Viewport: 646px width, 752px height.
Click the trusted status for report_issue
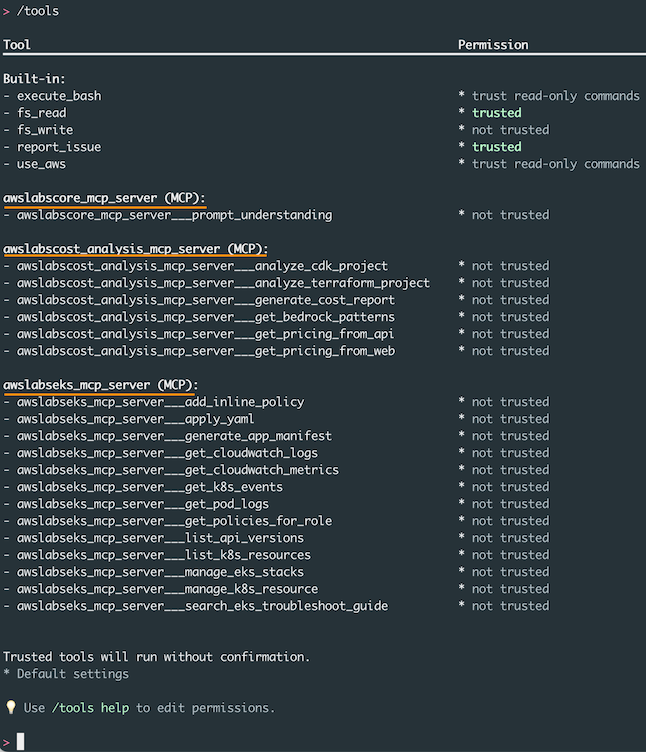pos(496,147)
